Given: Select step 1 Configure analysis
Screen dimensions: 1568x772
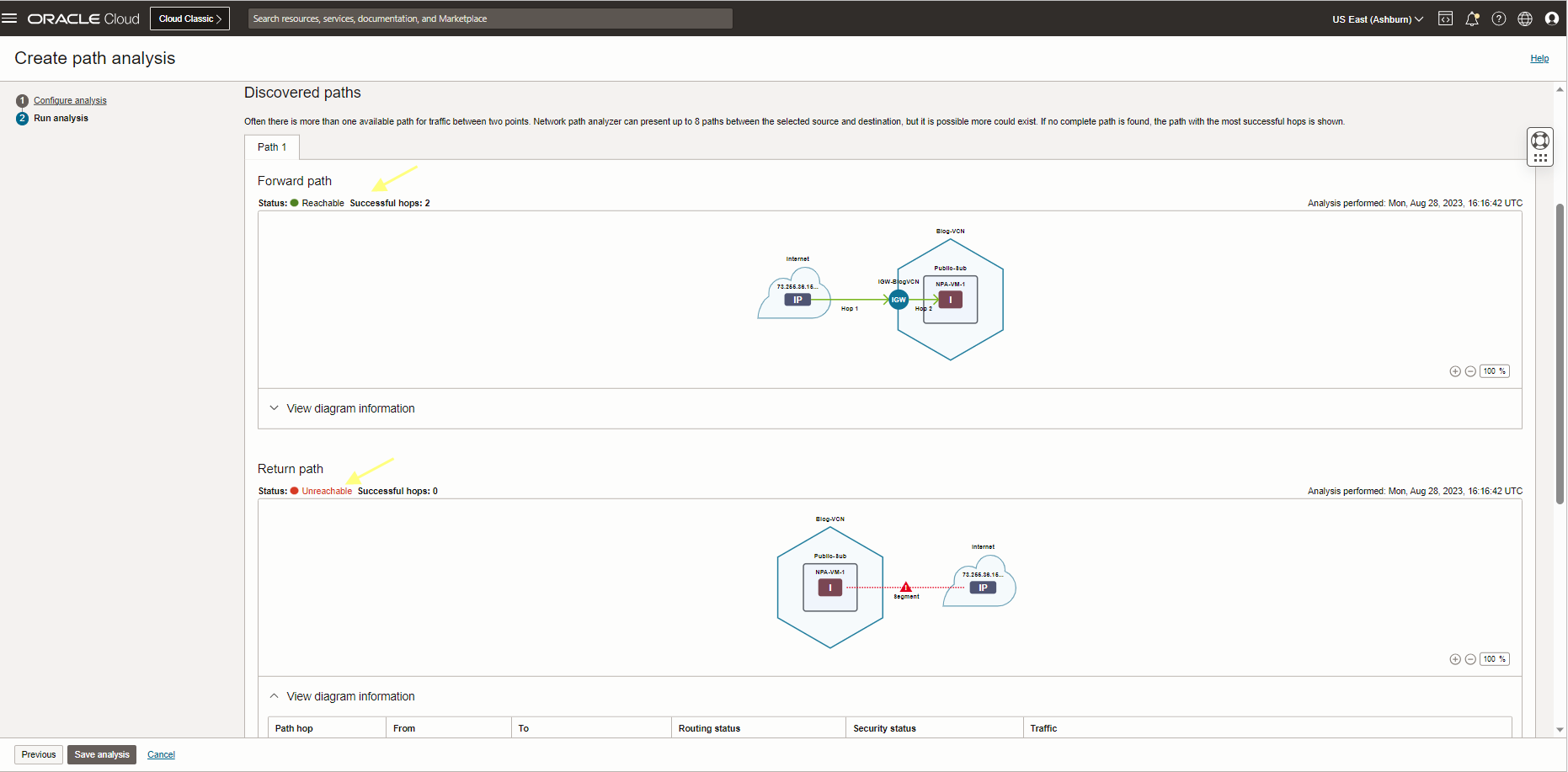Looking at the screenshot, I should coord(70,100).
